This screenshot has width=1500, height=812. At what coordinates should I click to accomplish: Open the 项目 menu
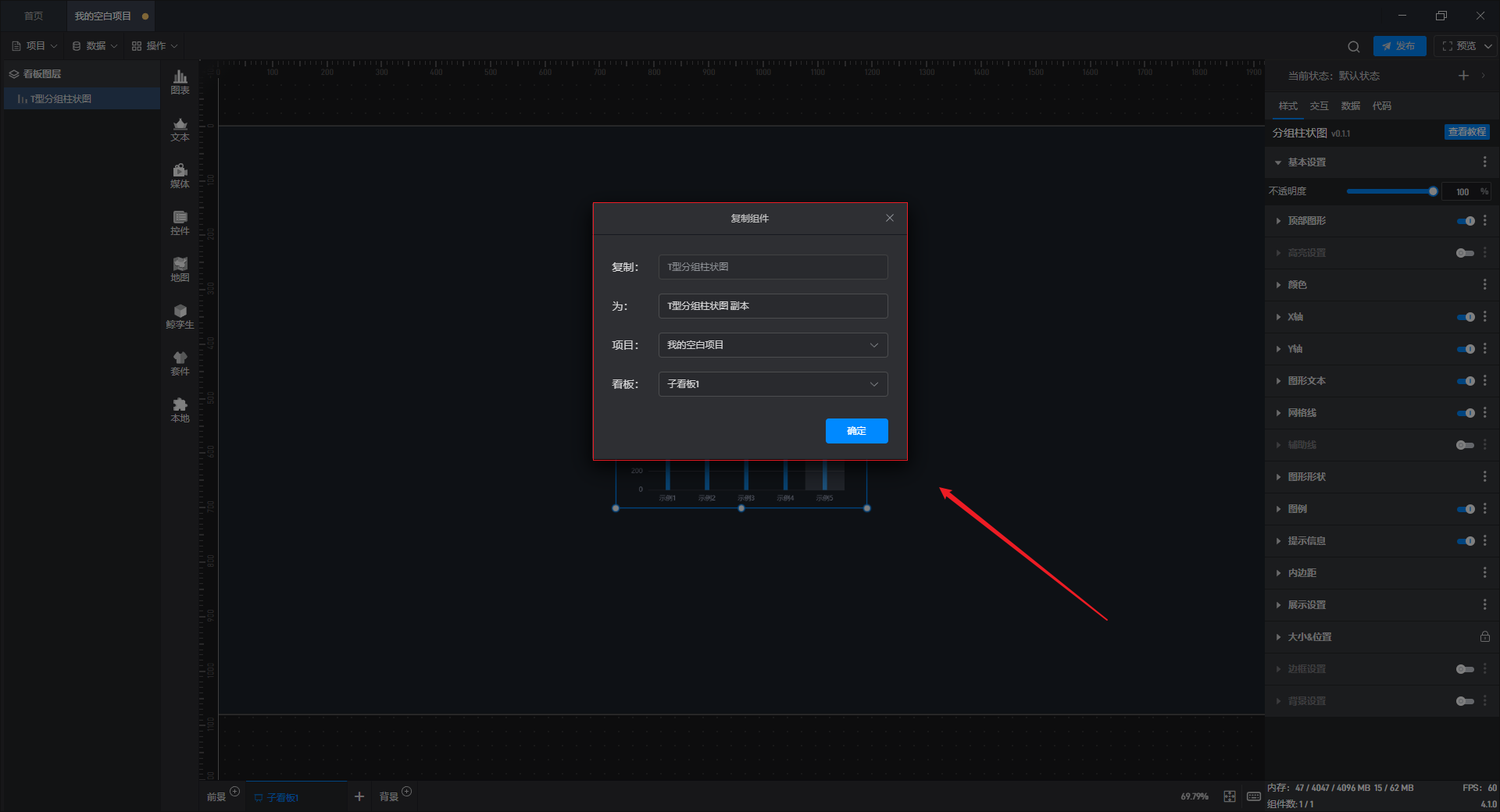(34, 46)
